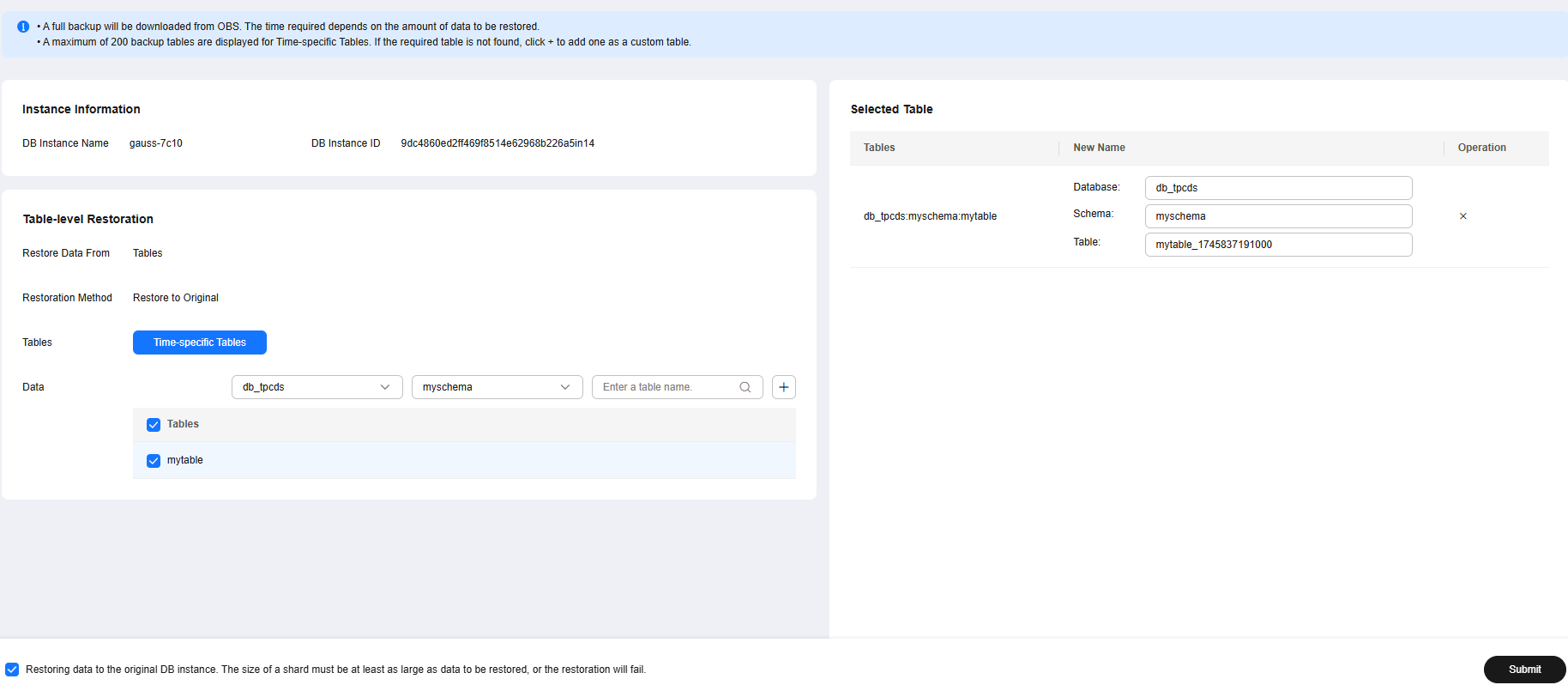Select the Time-specific Tables button
The width and height of the screenshot is (1568, 691).
(200, 342)
